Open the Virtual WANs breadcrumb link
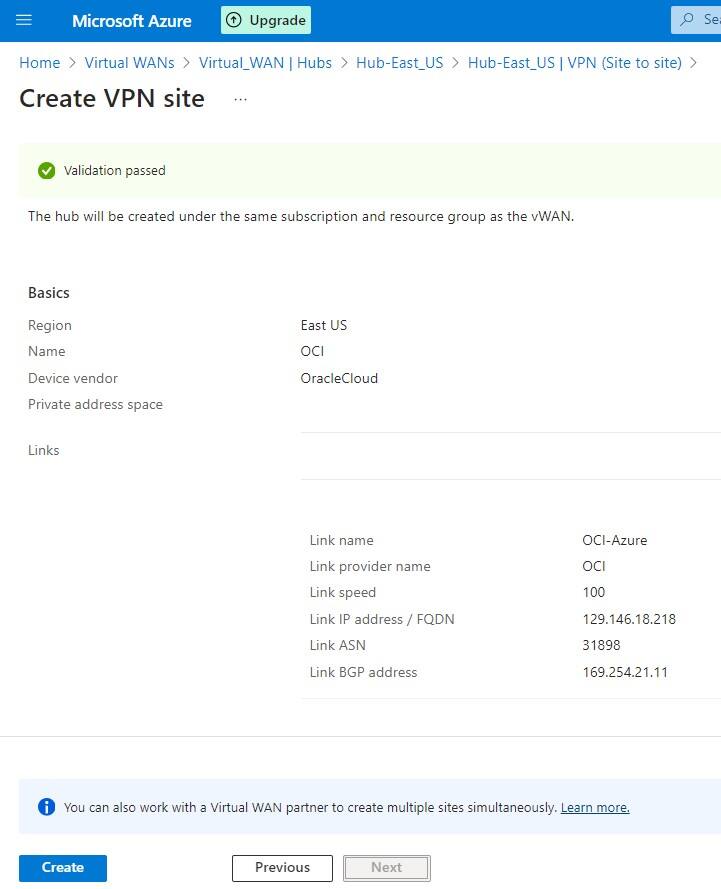 click(x=129, y=62)
